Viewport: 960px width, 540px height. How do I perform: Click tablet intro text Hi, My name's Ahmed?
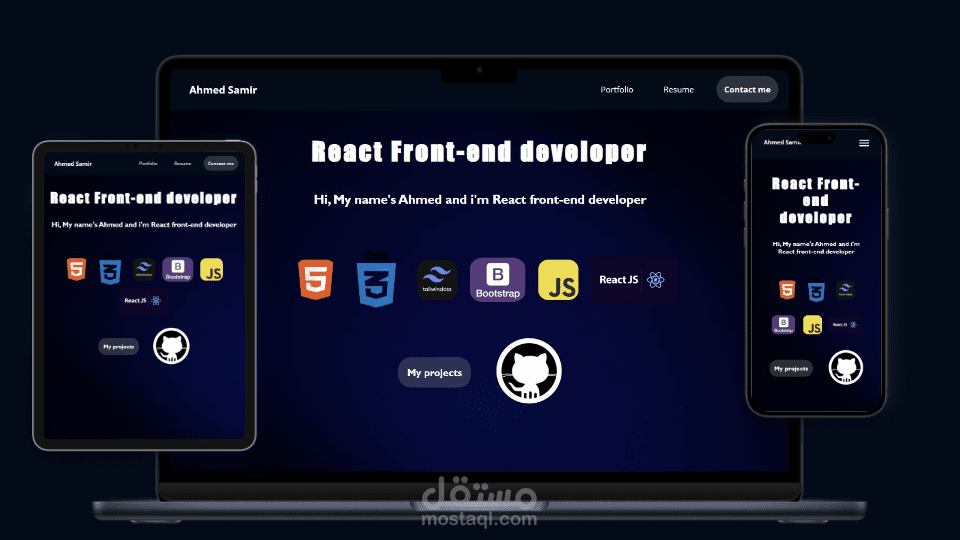click(x=144, y=225)
